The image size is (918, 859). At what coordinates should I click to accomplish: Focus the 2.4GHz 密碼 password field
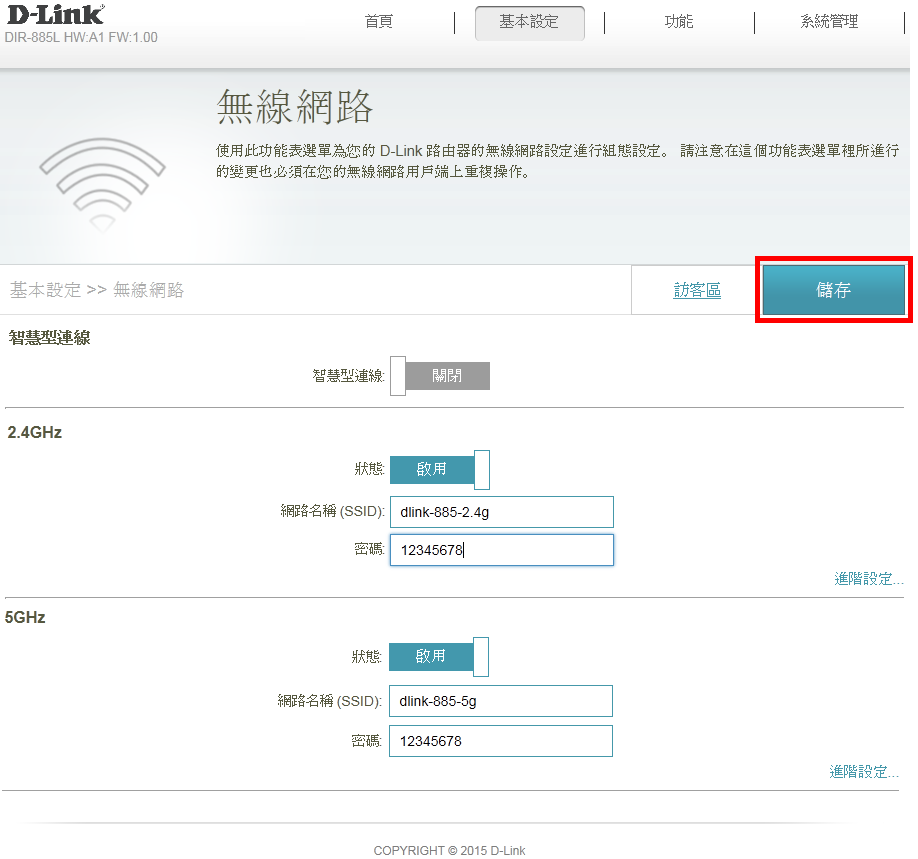click(x=501, y=550)
